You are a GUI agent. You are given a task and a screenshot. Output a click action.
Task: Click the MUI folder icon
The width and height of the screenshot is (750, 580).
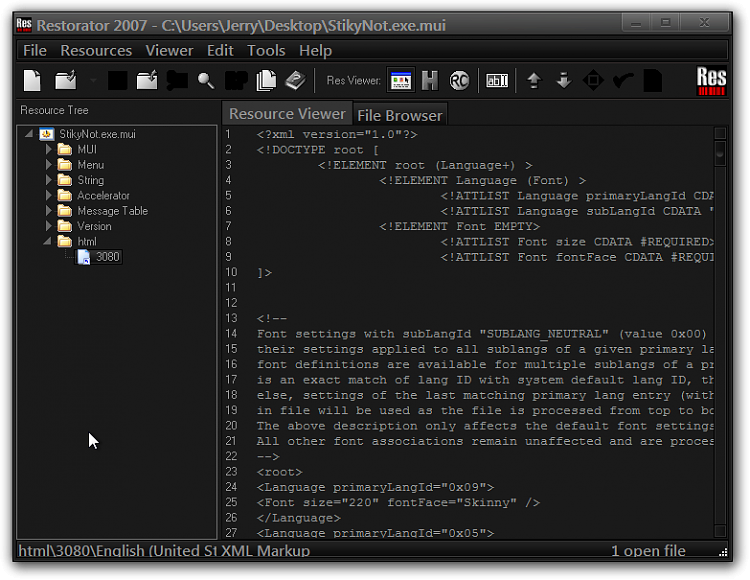click(x=65, y=149)
